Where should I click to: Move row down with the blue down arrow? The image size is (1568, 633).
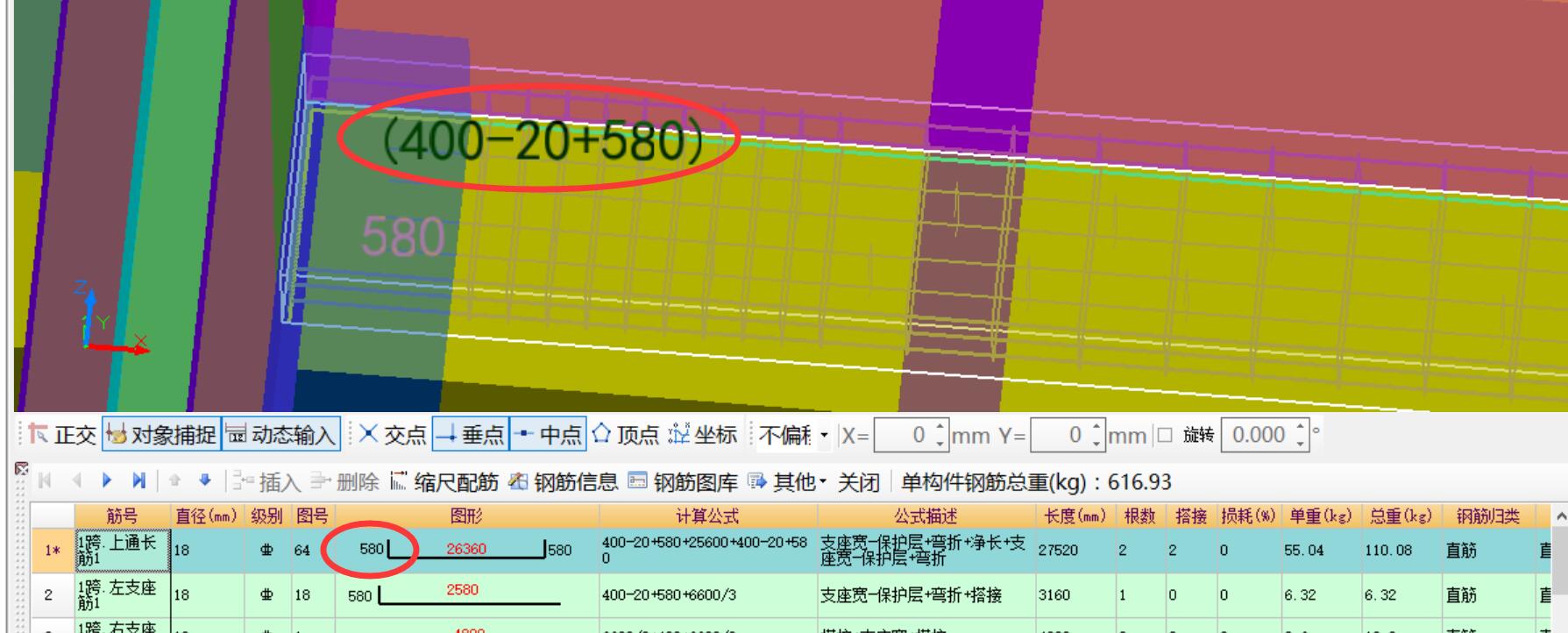pyautogui.click(x=205, y=480)
